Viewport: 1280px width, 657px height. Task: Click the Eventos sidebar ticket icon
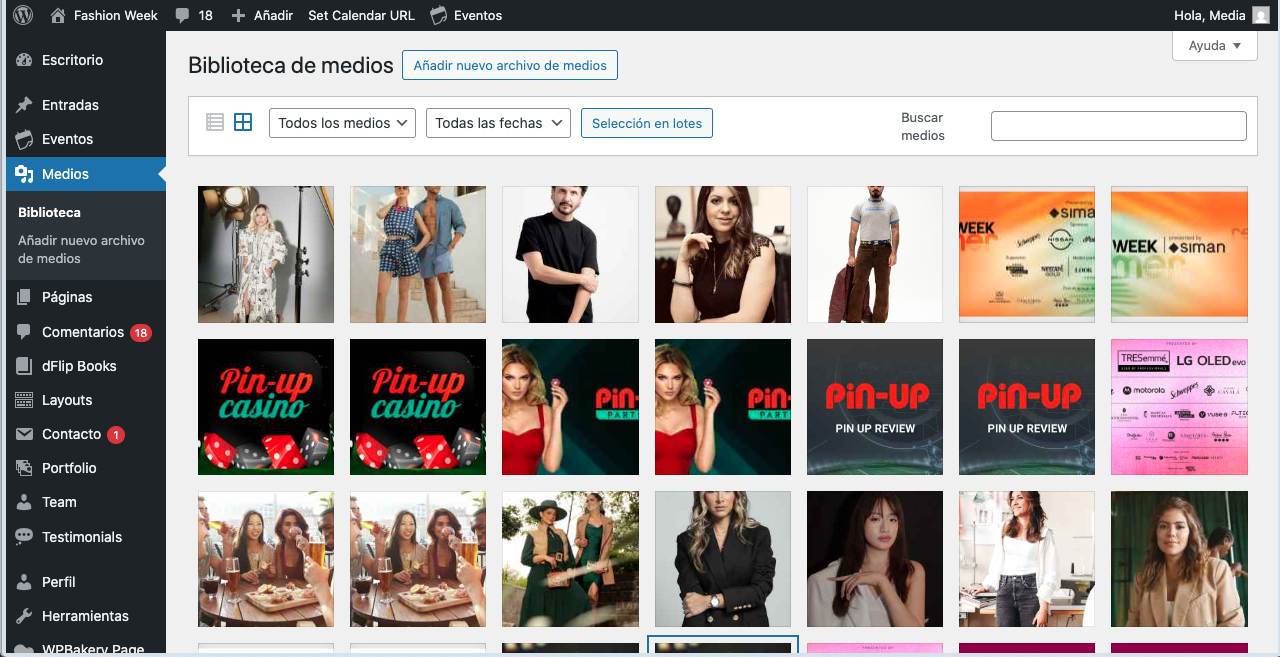pos(25,139)
